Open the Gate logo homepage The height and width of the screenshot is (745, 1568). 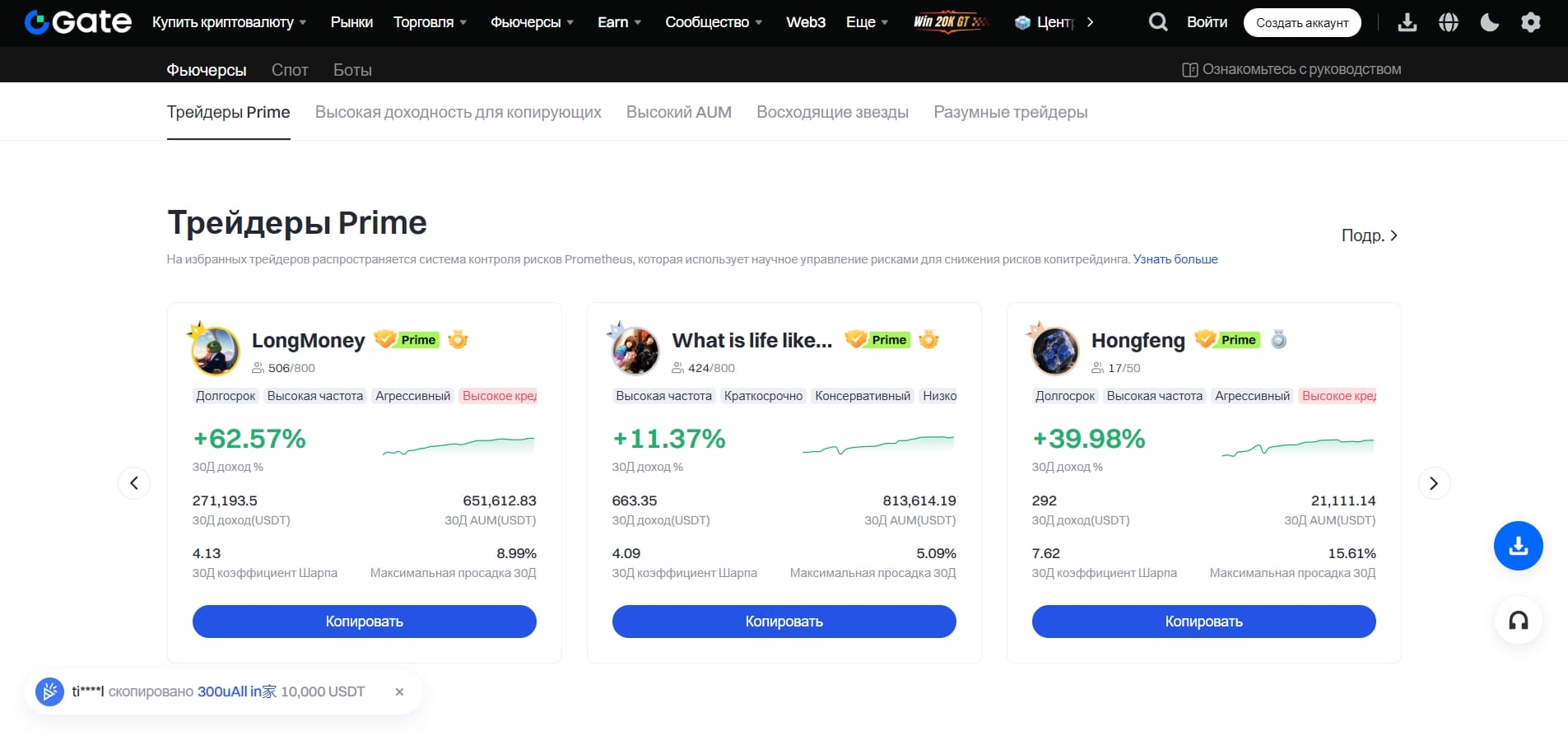tap(78, 22)
